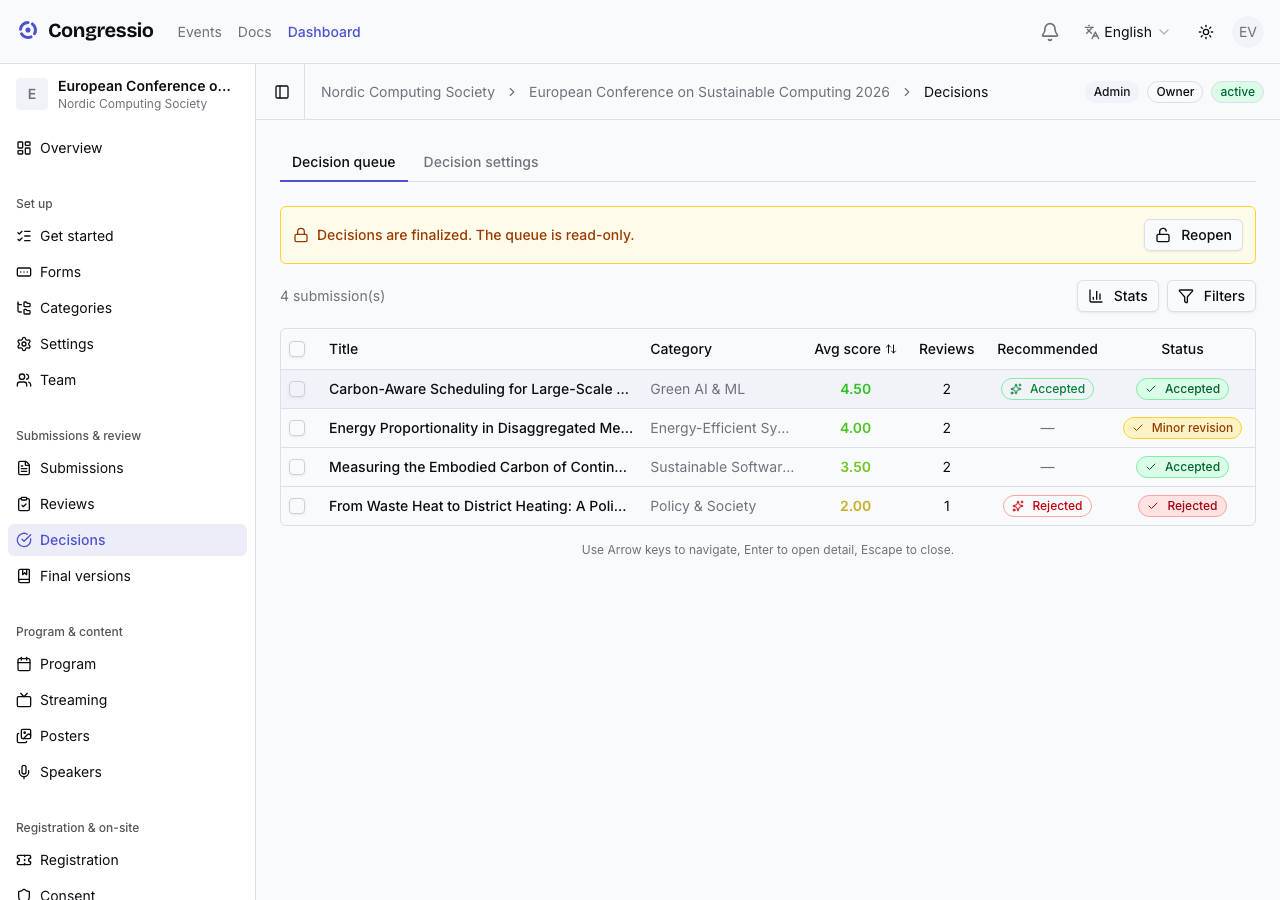Sort by the Avg score column
This screenshot has height=900, width=1280.
point(855,349)
